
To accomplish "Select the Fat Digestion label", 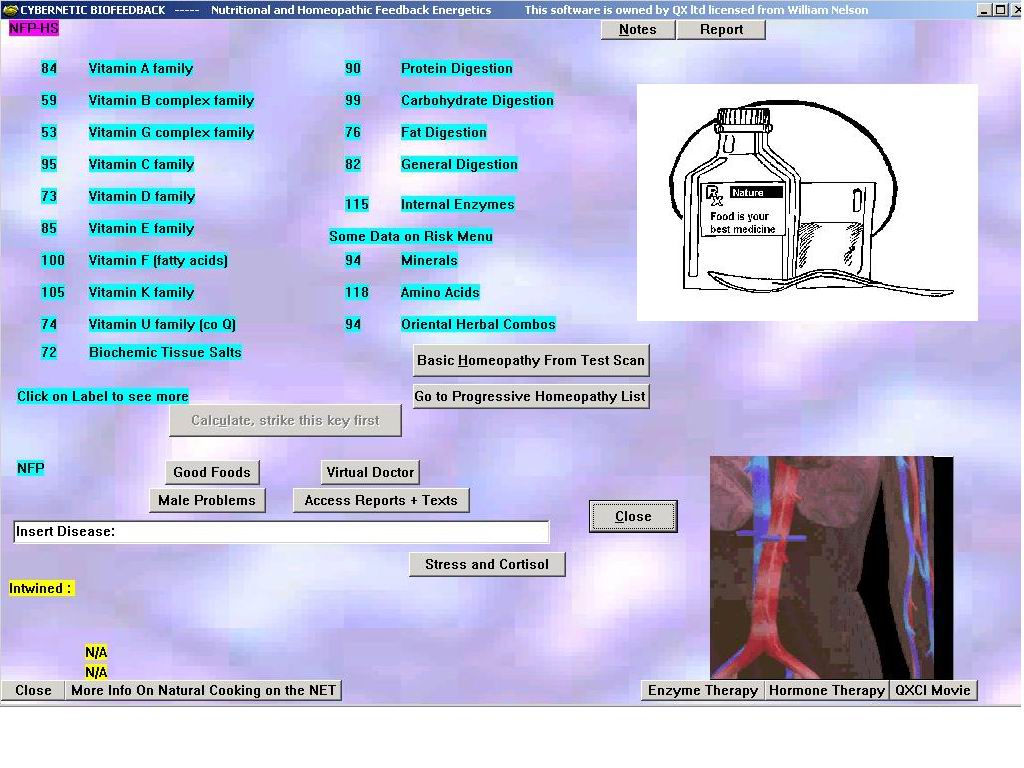I will (x=444, y=133).
